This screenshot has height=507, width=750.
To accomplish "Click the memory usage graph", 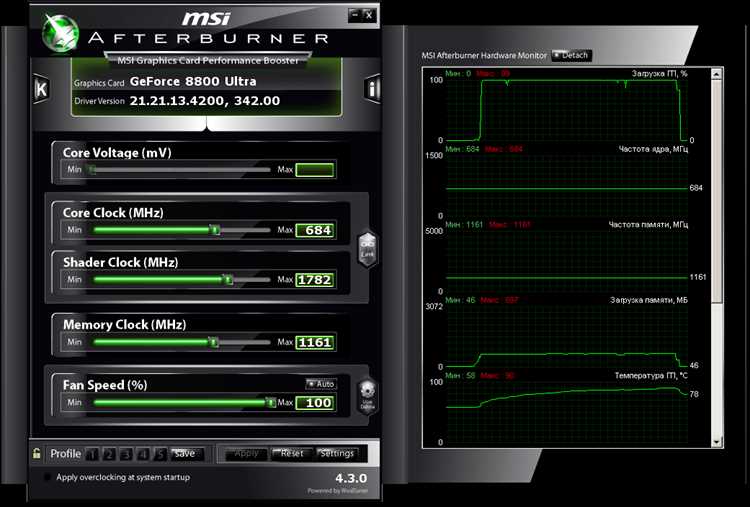I will tap(567, 336).
